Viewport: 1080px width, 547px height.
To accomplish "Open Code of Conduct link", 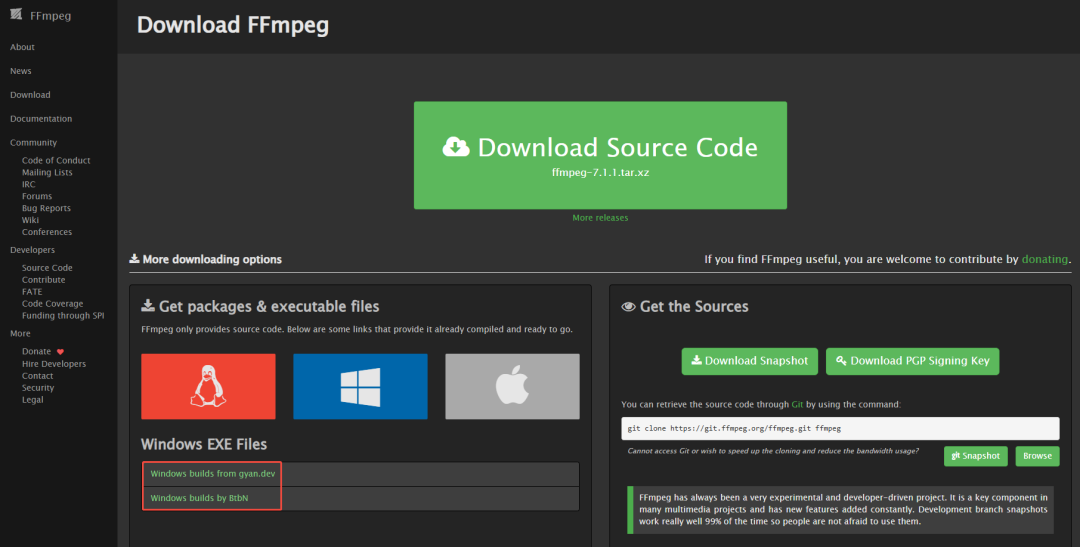I will pyautogui.click(x=56, y=161).
